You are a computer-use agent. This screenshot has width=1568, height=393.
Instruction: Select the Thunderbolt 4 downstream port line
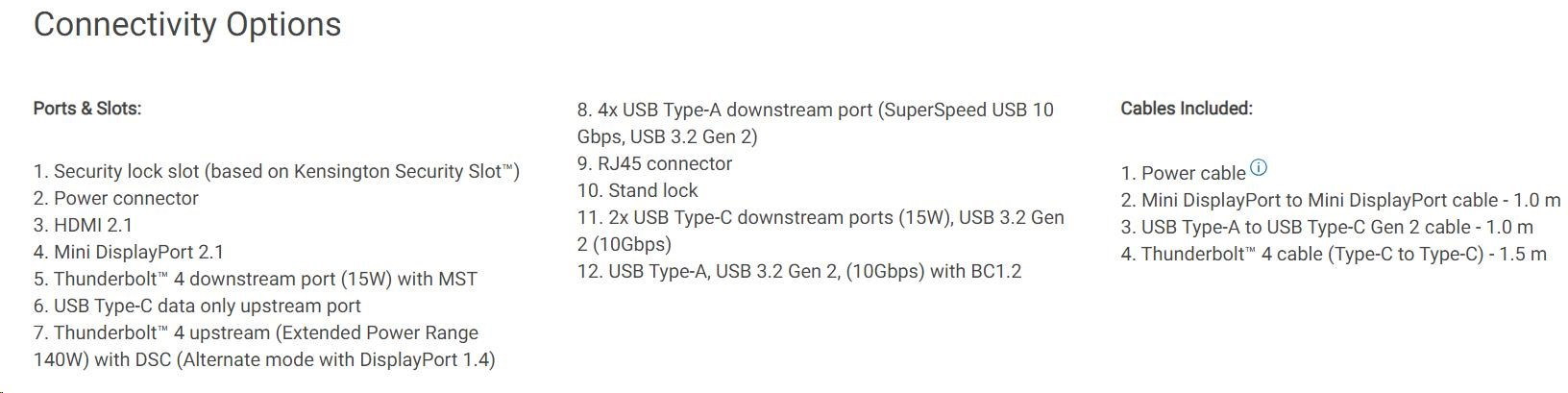click(256, 280)
